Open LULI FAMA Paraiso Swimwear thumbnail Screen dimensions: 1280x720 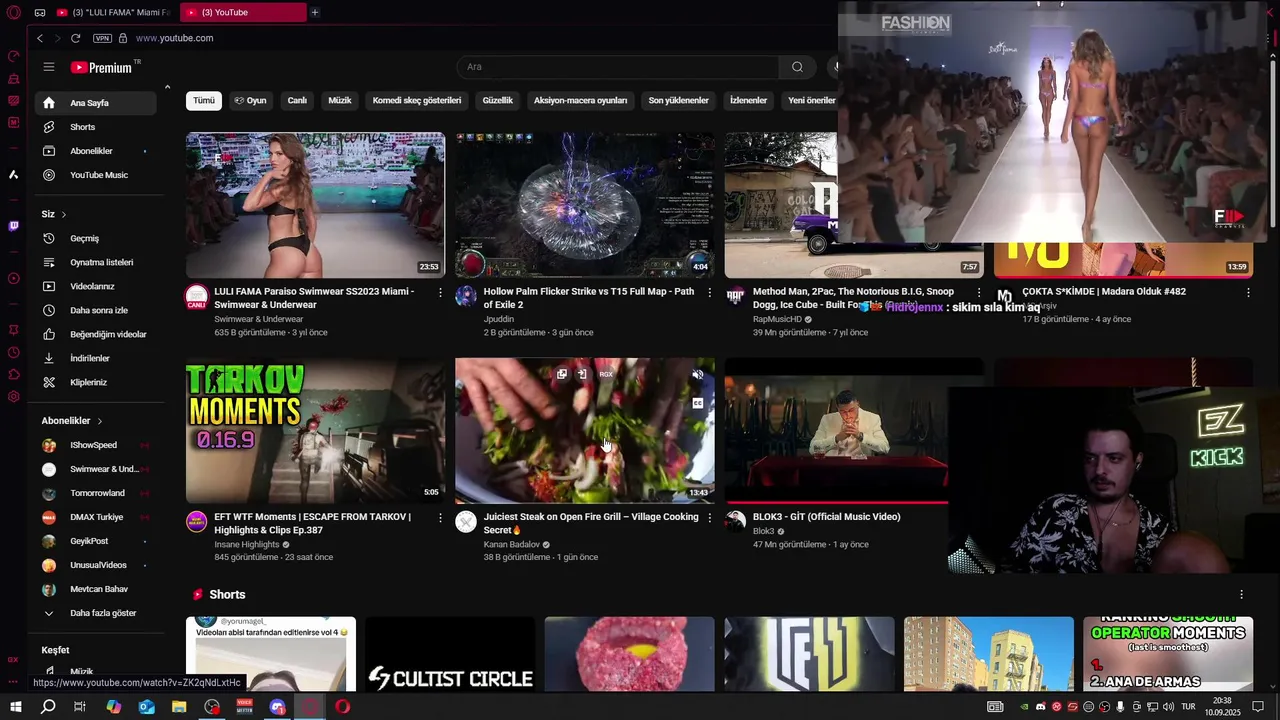coord(315,205)
